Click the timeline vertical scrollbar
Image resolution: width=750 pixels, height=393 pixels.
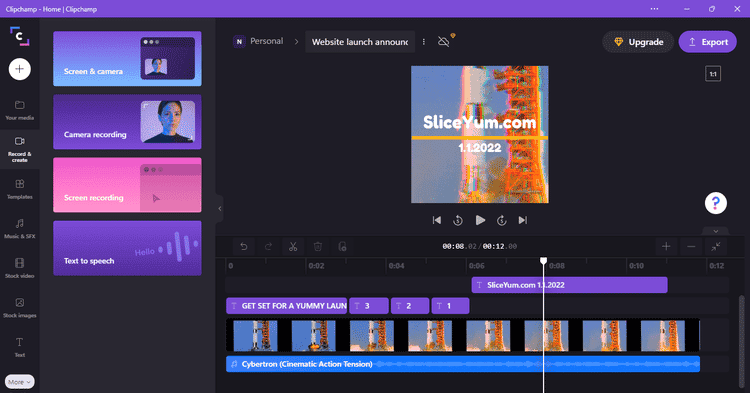click(742, 341)
